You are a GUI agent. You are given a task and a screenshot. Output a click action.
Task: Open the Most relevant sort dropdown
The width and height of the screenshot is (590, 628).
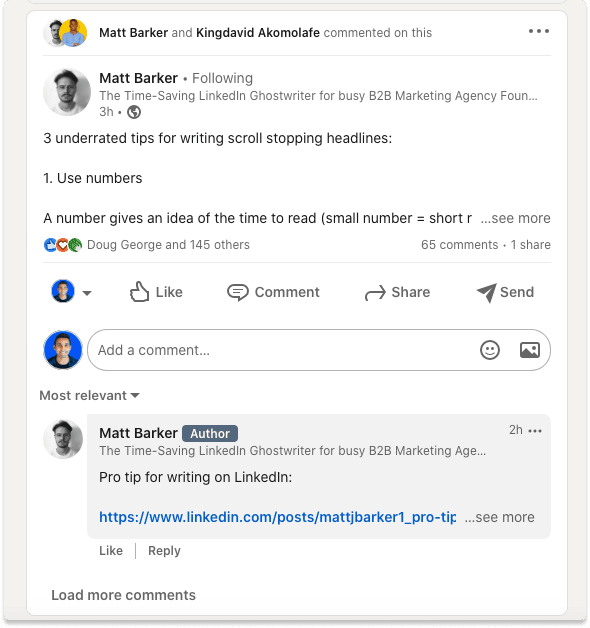pyautogui.click(x=89, y=396)
